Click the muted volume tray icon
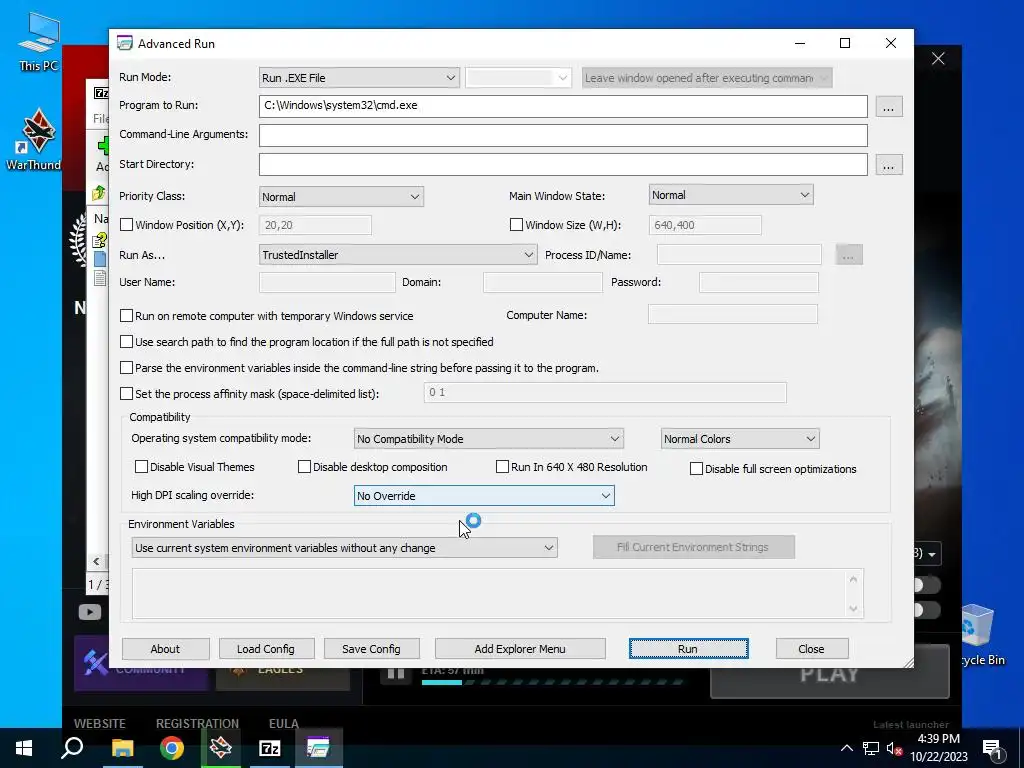This screenshot has height=768, width=1024. (894, 748)
